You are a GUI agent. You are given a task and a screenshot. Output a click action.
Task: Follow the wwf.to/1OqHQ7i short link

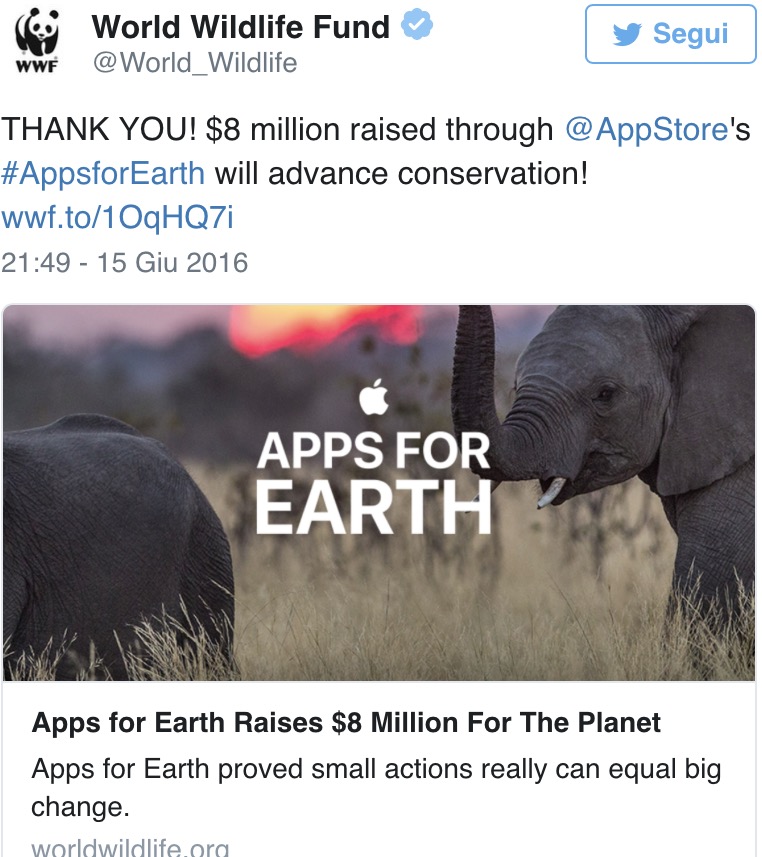pyautogui.click(x=117, y=217)
